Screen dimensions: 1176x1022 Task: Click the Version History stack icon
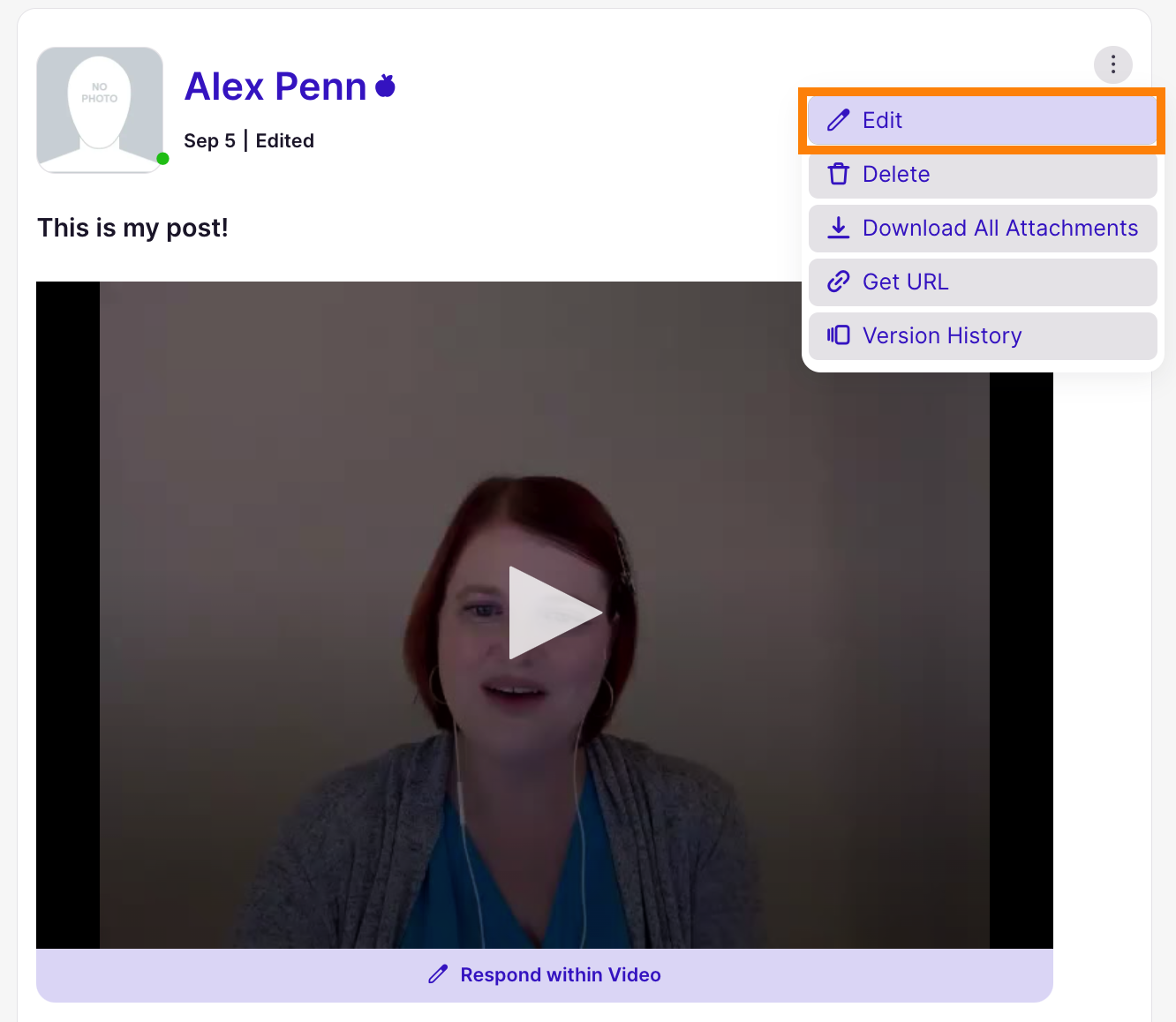point(838,335)
